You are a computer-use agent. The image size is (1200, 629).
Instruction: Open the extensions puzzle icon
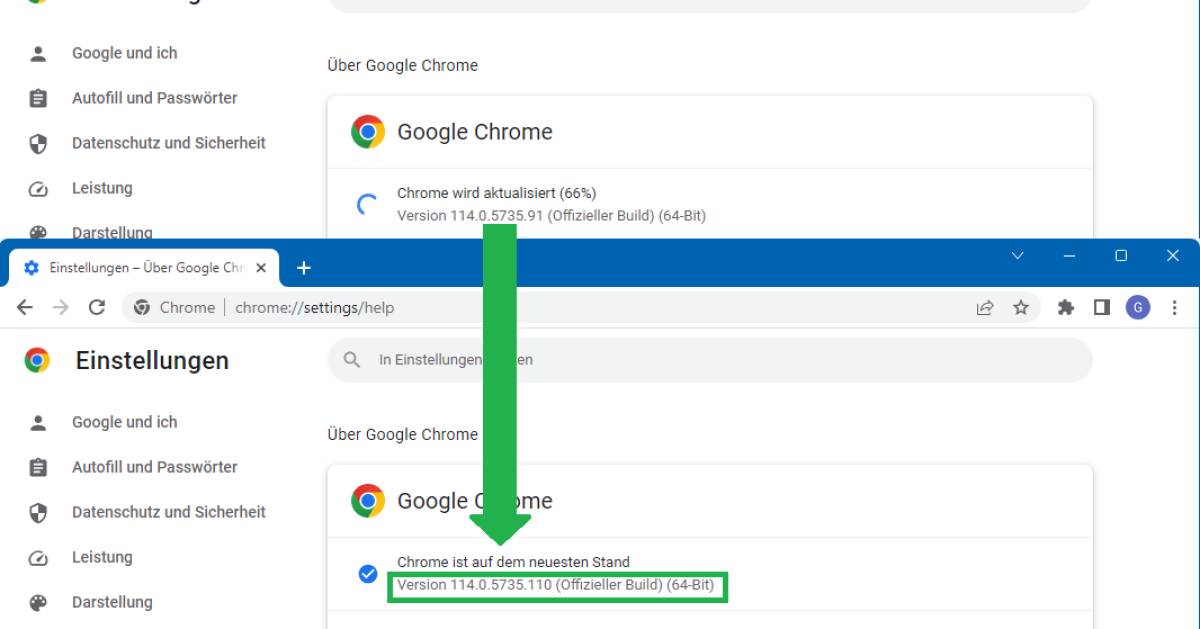1066,308
